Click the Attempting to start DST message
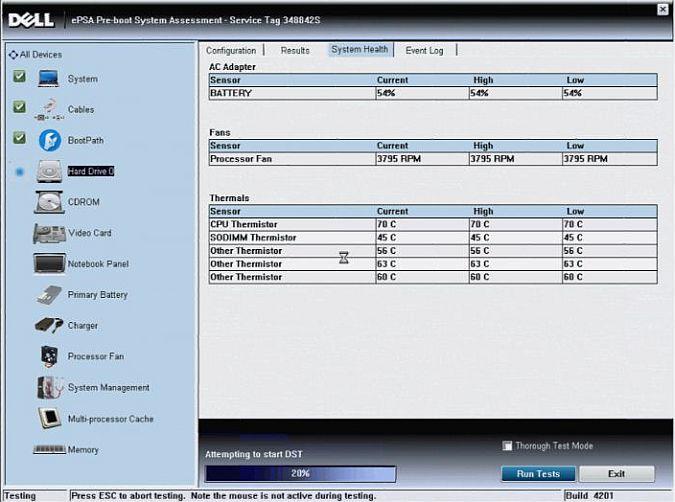Viewport: 675px width, 502px height. click(254, 454)
